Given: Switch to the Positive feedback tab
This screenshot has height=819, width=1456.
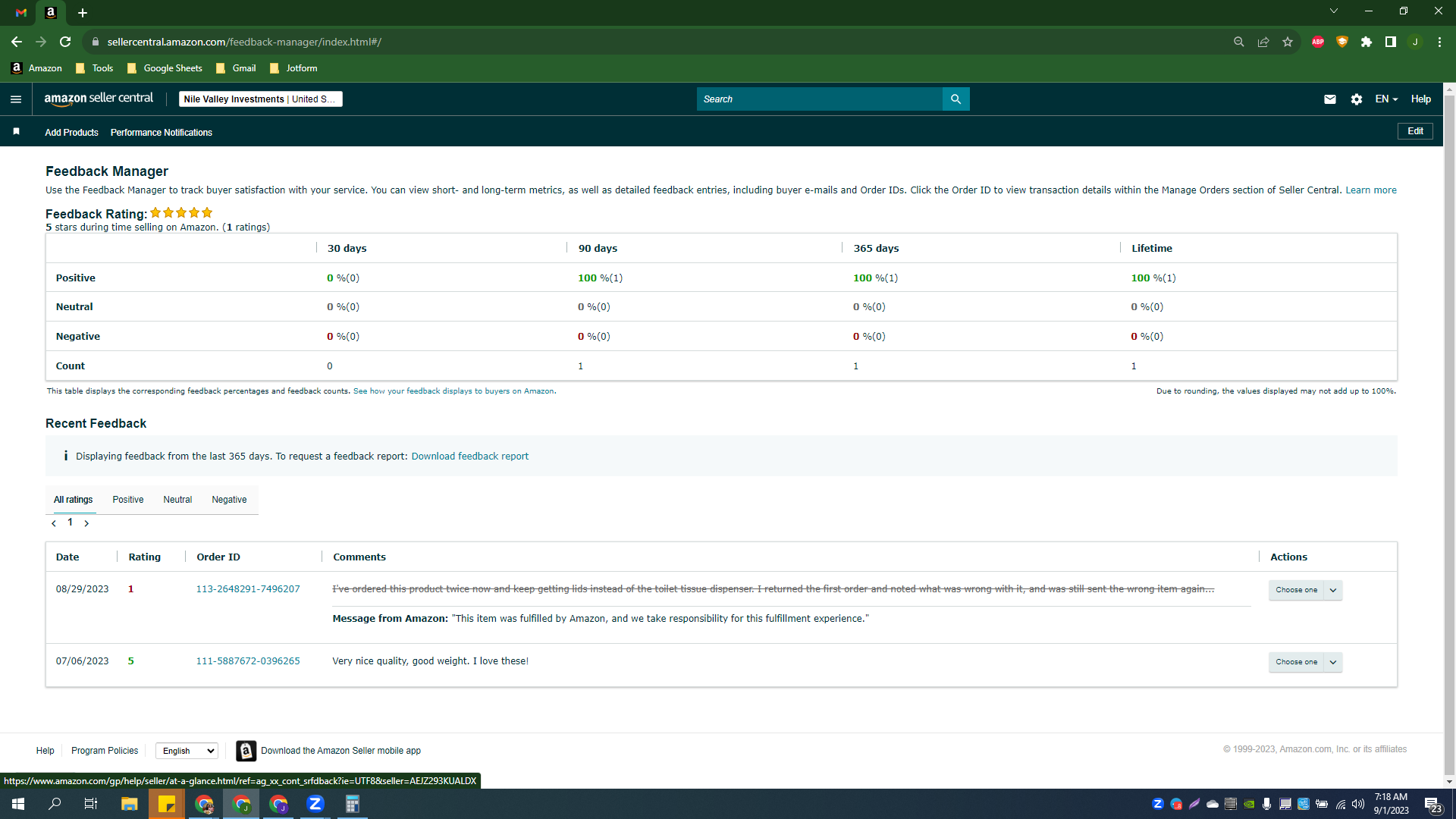Looking at the screenshot, I should click(128, 500).
